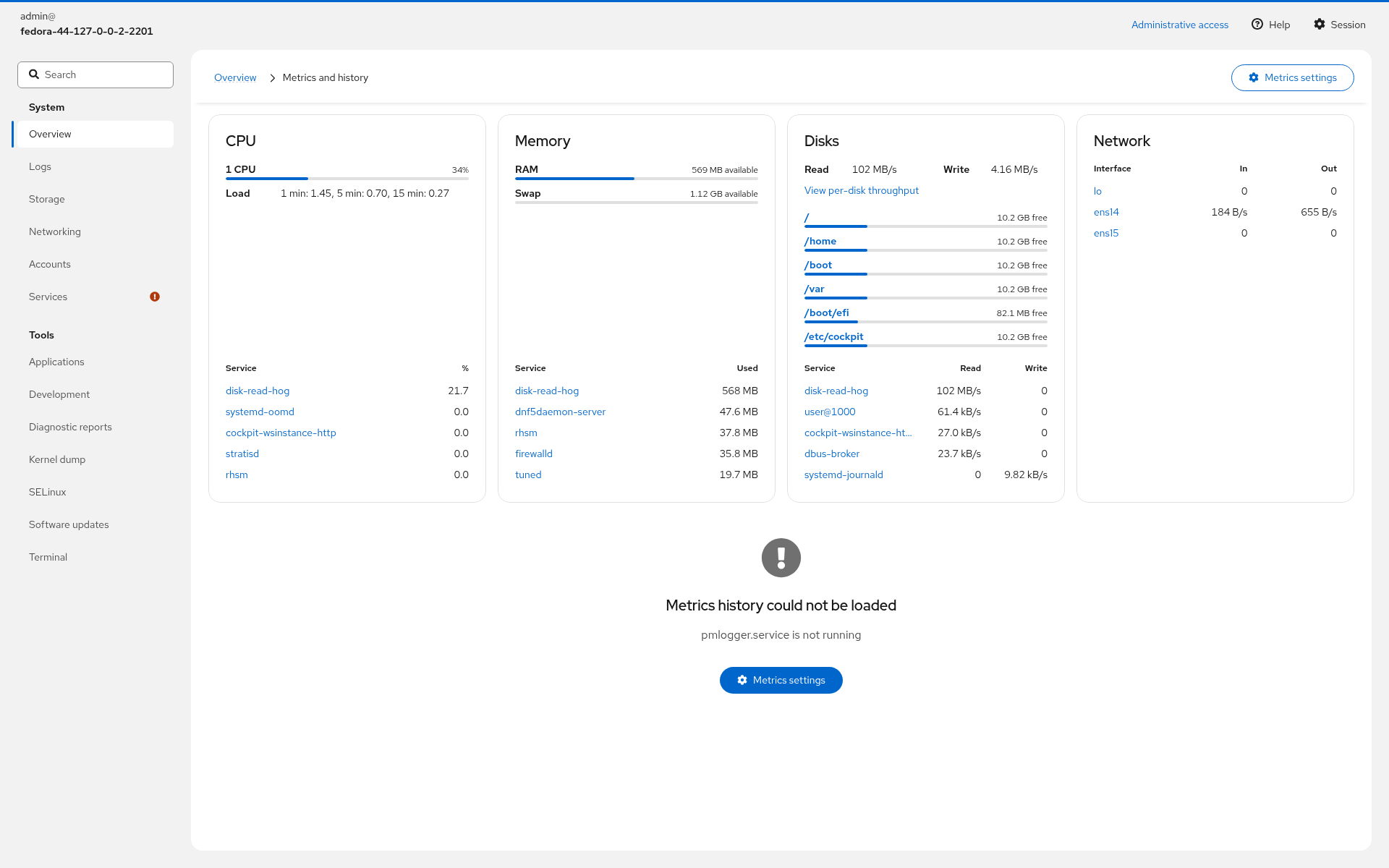Open the Session gear menu
Viewport: 1389px width, 868px height.
[1340, 25]
